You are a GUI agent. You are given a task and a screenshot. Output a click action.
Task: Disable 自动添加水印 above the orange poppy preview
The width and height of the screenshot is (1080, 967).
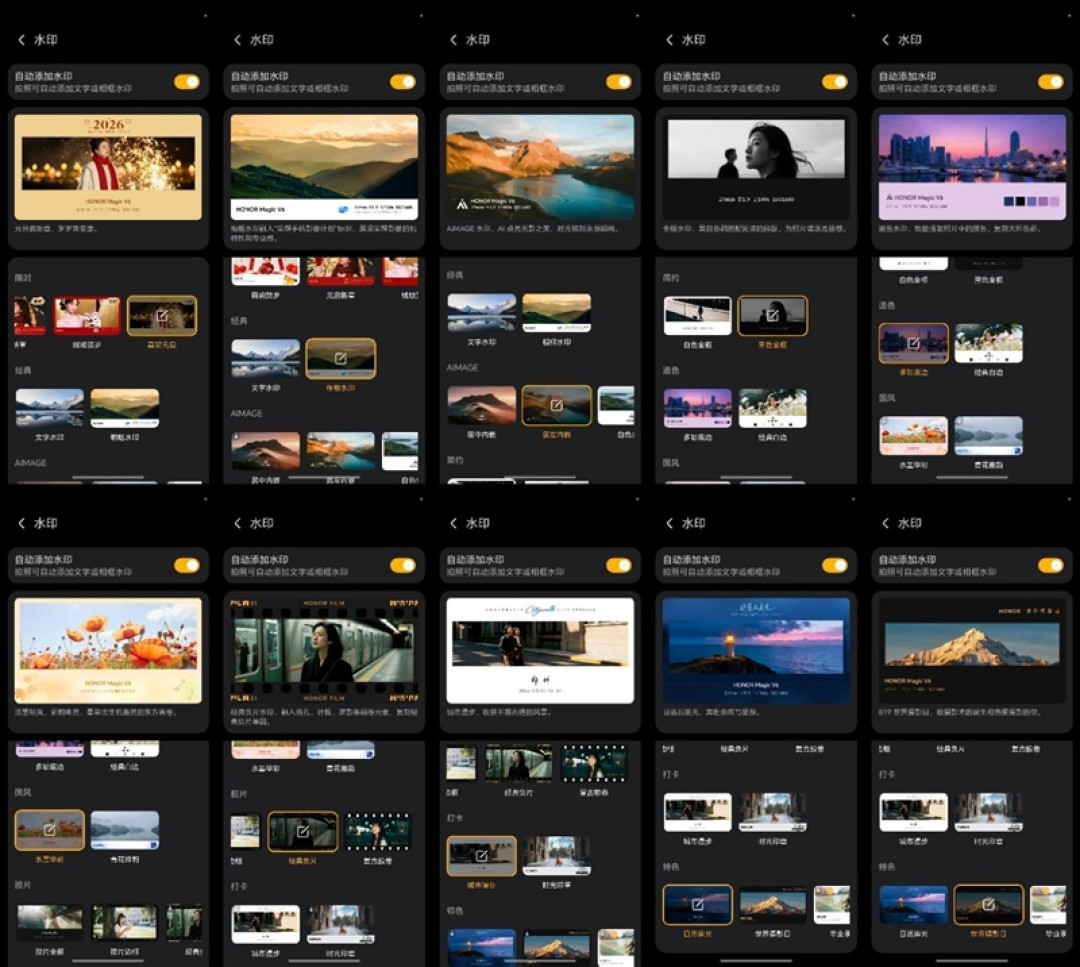click(x=187, y=565)
